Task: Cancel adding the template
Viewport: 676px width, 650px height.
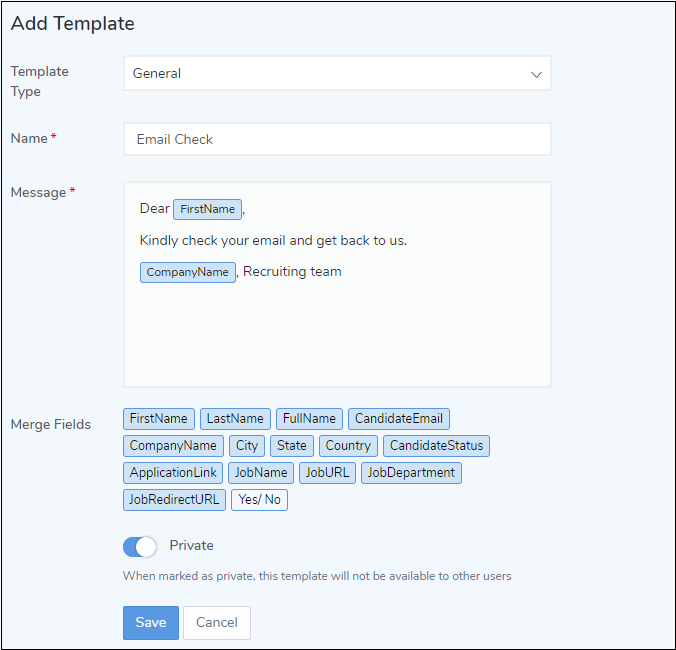Action: (216, 622)
